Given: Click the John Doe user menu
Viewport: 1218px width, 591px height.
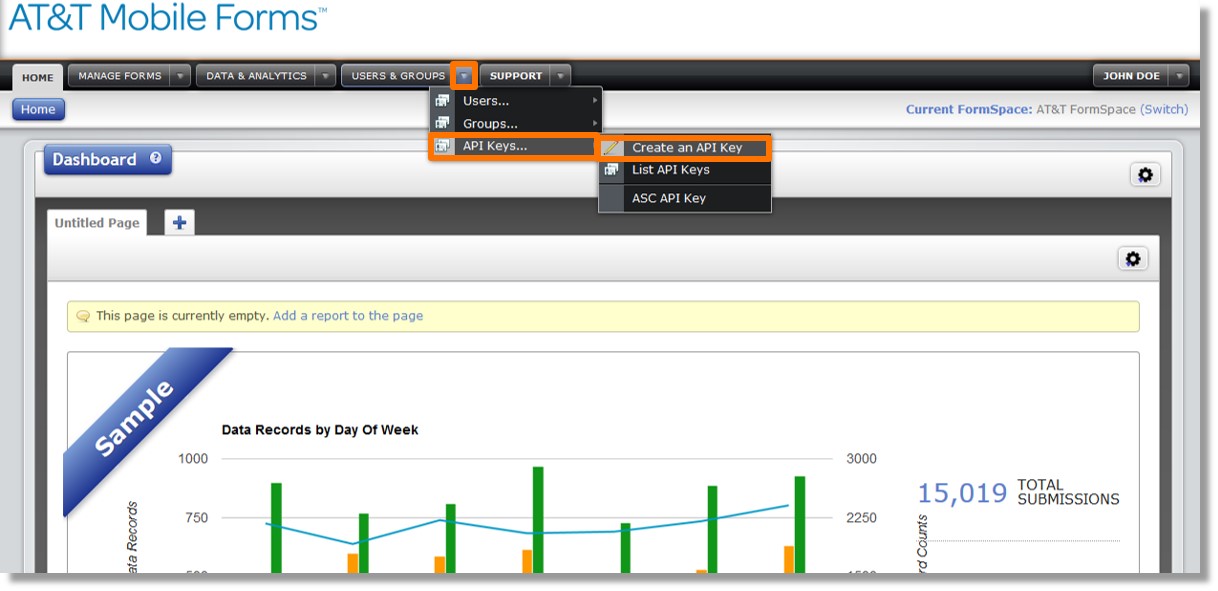Looking at the screenshot, I should (x=1131, y=76).
